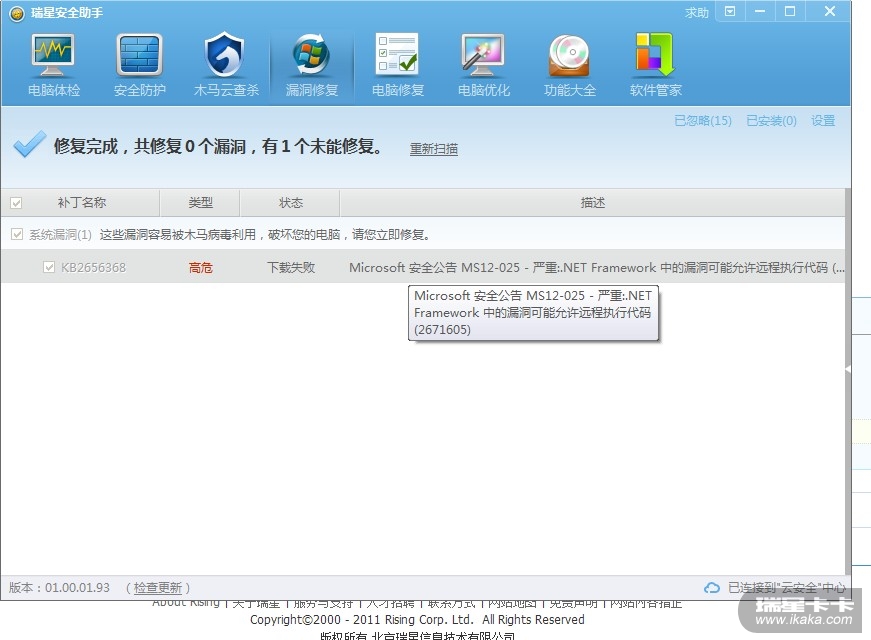Minimize the Rising security assistant window
The height and width of the screenshot is (640, 871).
(760, 11)
